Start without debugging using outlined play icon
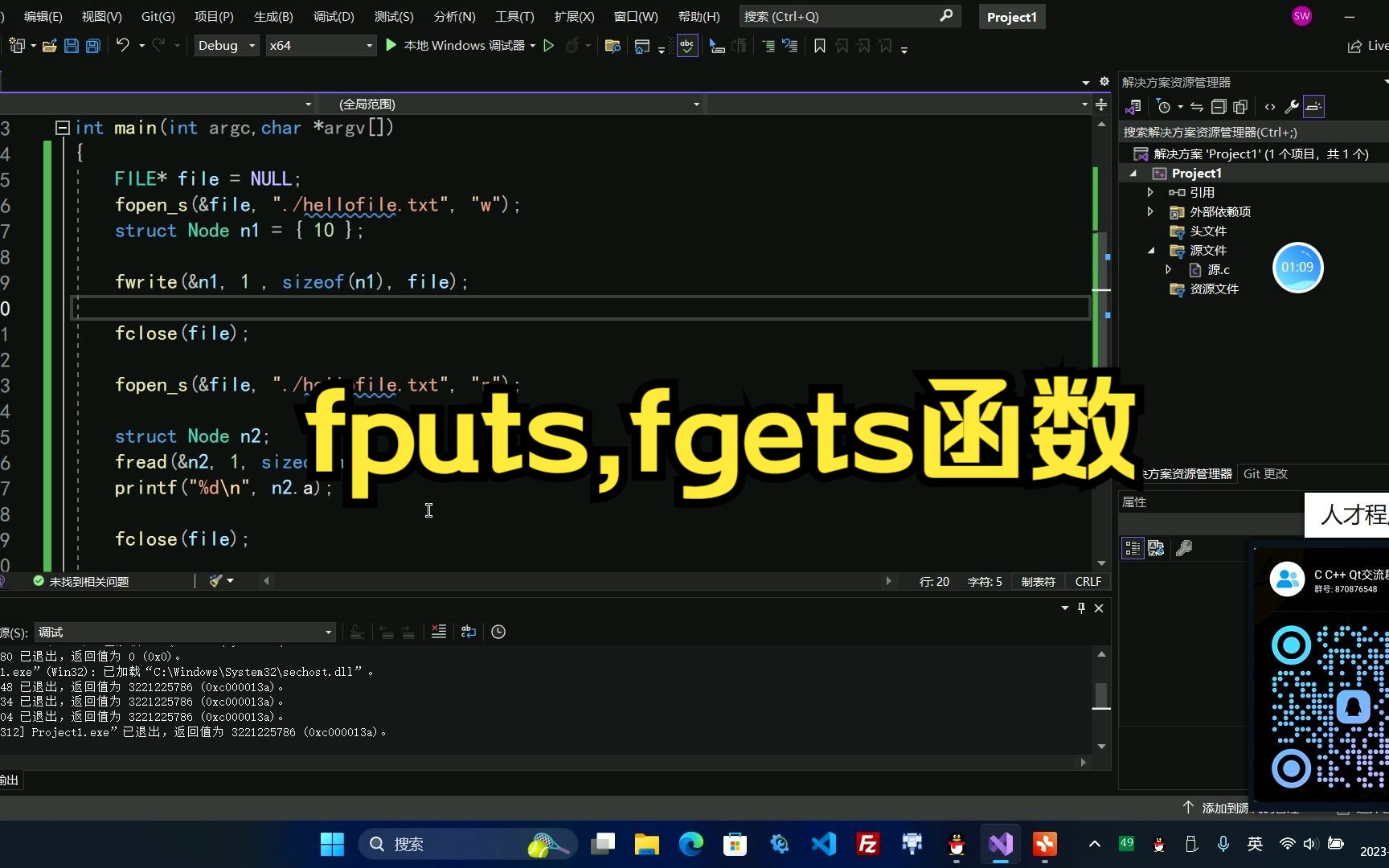This screenshot has width=1389, height=868. [549, 46]
